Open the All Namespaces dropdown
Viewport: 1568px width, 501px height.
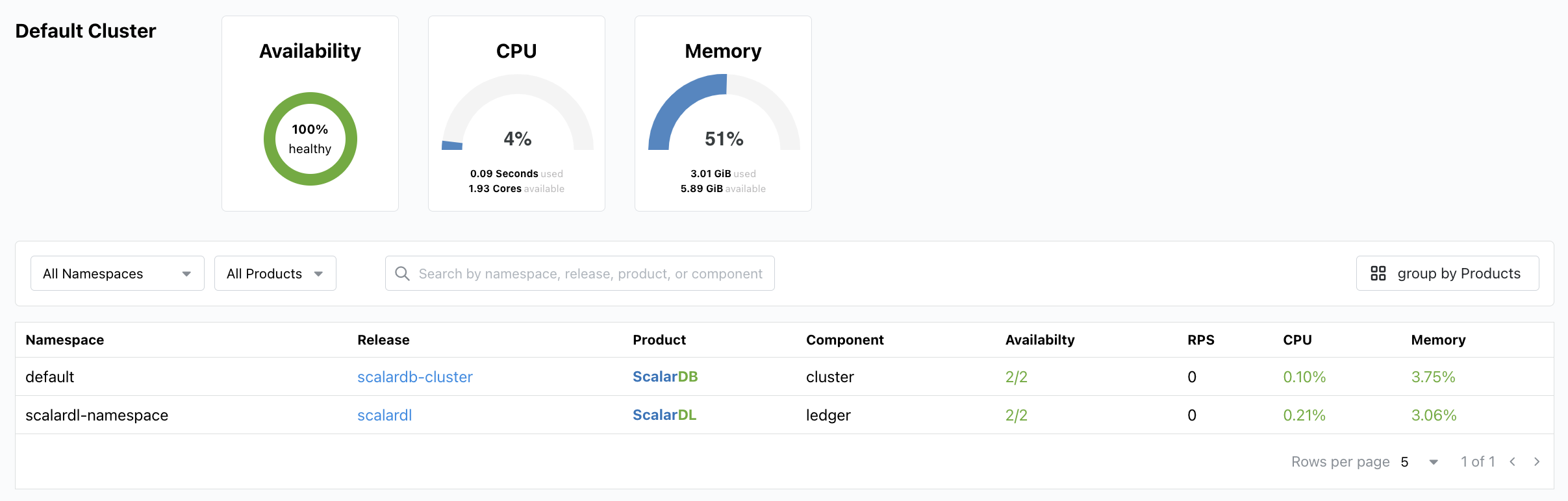coord(117,274)
